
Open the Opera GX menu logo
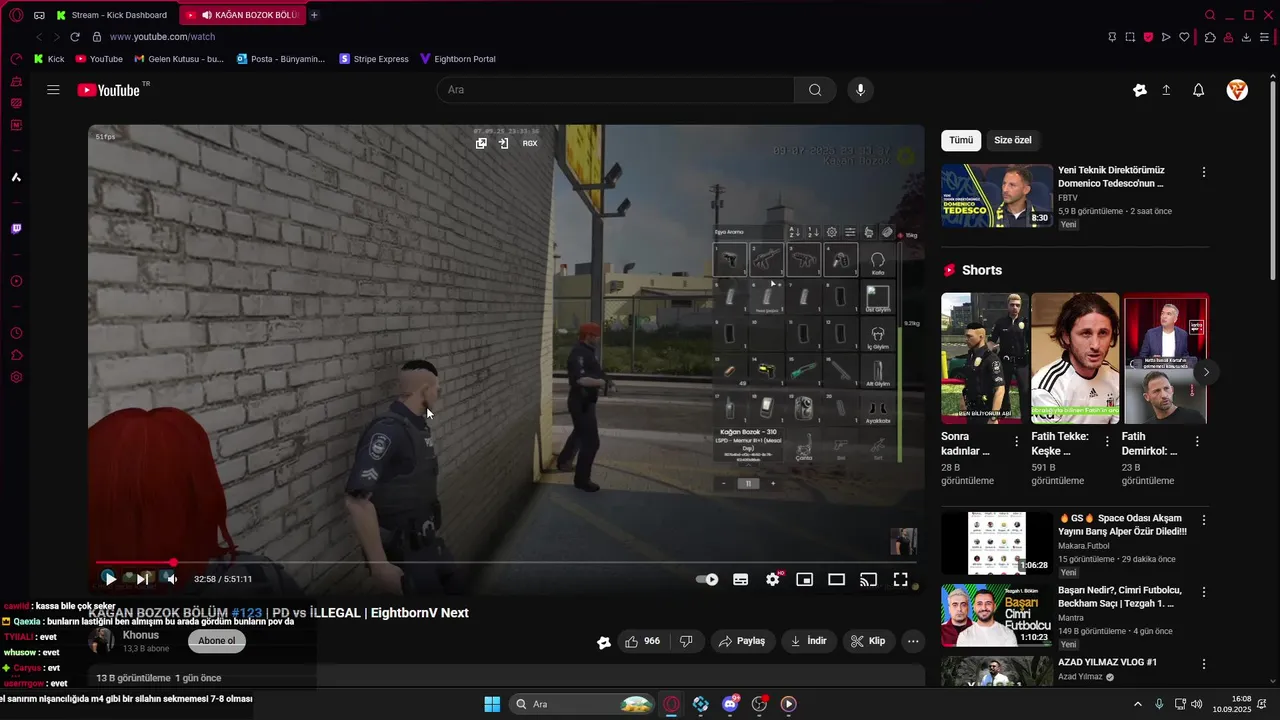[x=16, y=15]
